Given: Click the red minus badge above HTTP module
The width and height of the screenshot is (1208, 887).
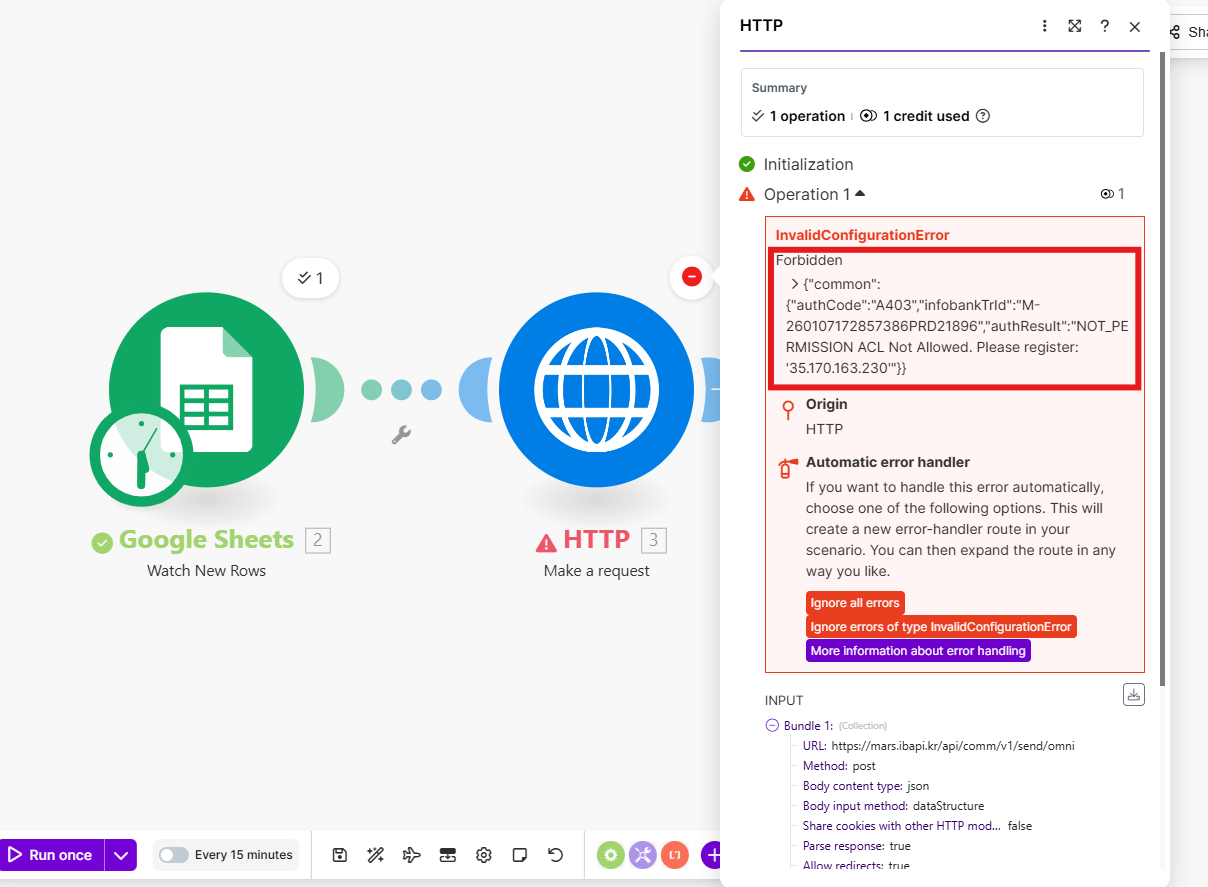Looking at the screenshot, I should (x=692, y=277).
